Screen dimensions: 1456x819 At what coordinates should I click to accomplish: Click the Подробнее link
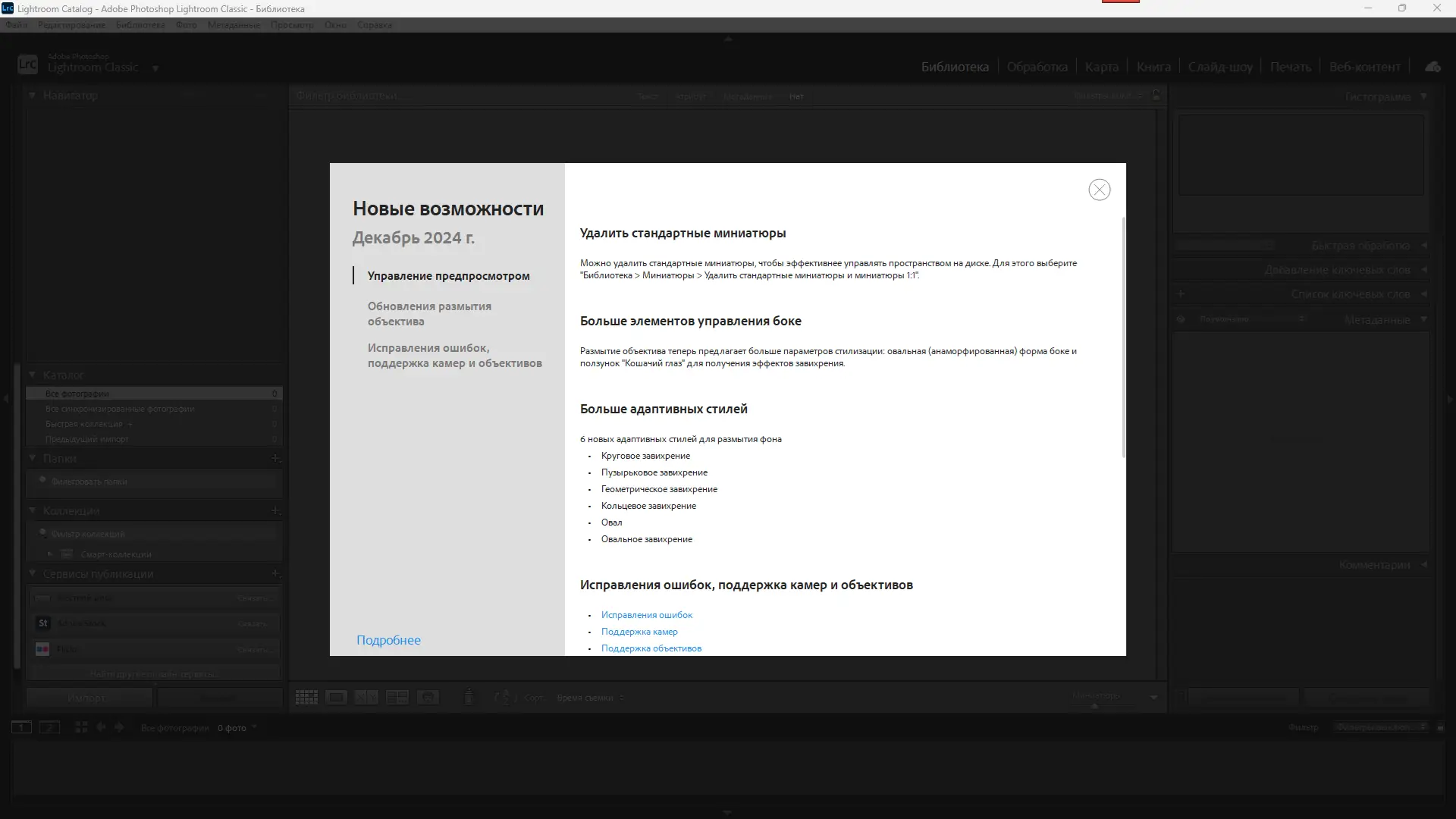tap(388, 639)
